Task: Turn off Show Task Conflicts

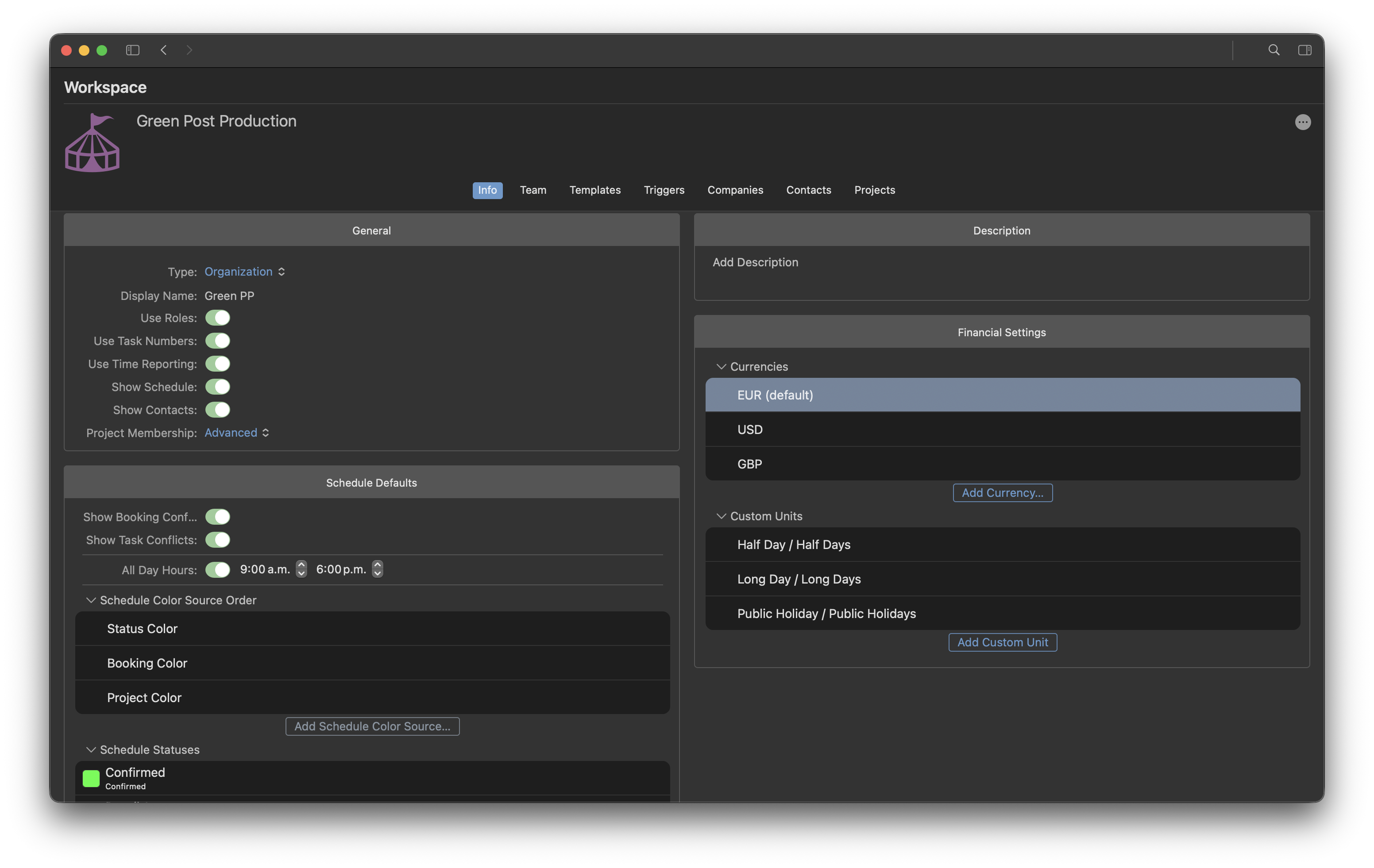Action: pyautogui.click(x=217, y=539)
